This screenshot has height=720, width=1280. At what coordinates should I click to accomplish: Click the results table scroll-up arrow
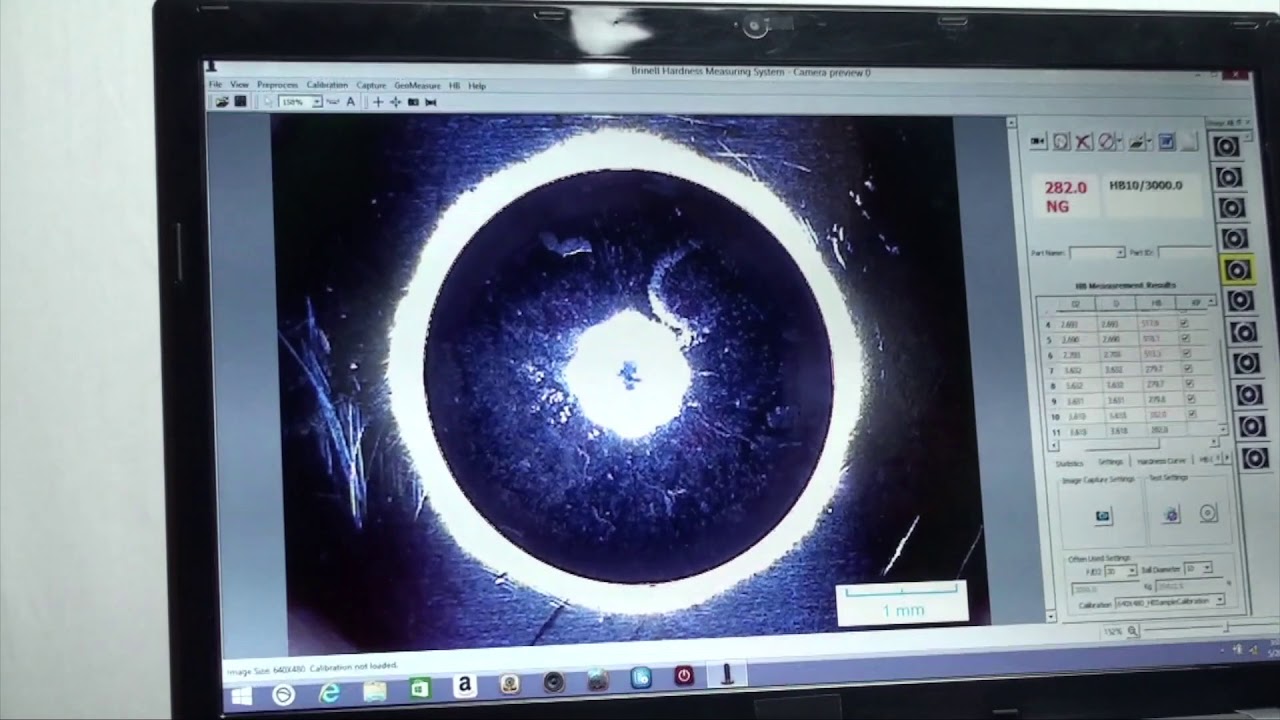click(1212, 301)
